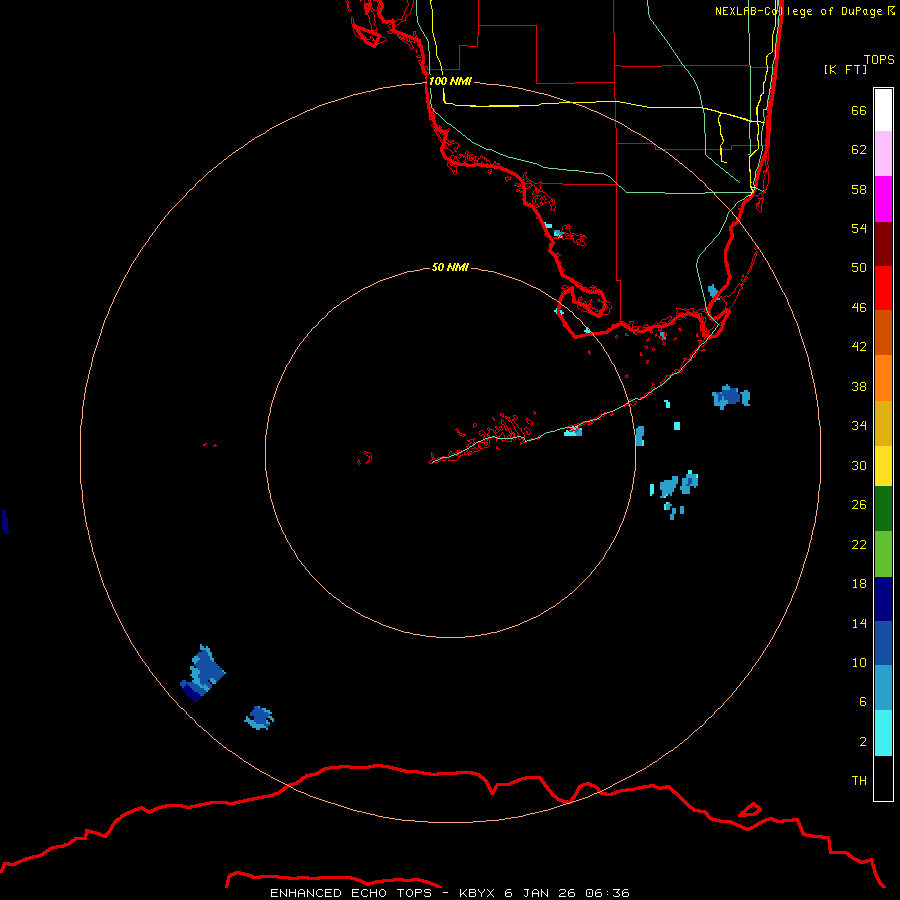900x900 pixels.
Task: Select the 58 legend value
Action: 859,189
